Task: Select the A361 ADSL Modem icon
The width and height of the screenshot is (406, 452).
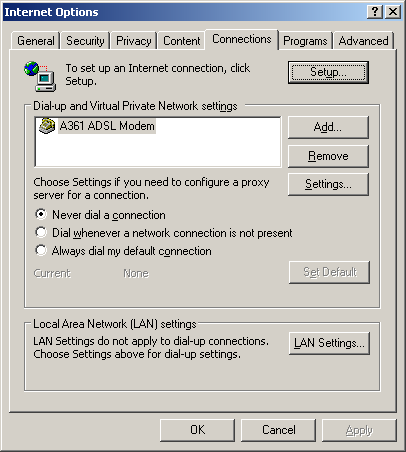Action: coord(47,126)
